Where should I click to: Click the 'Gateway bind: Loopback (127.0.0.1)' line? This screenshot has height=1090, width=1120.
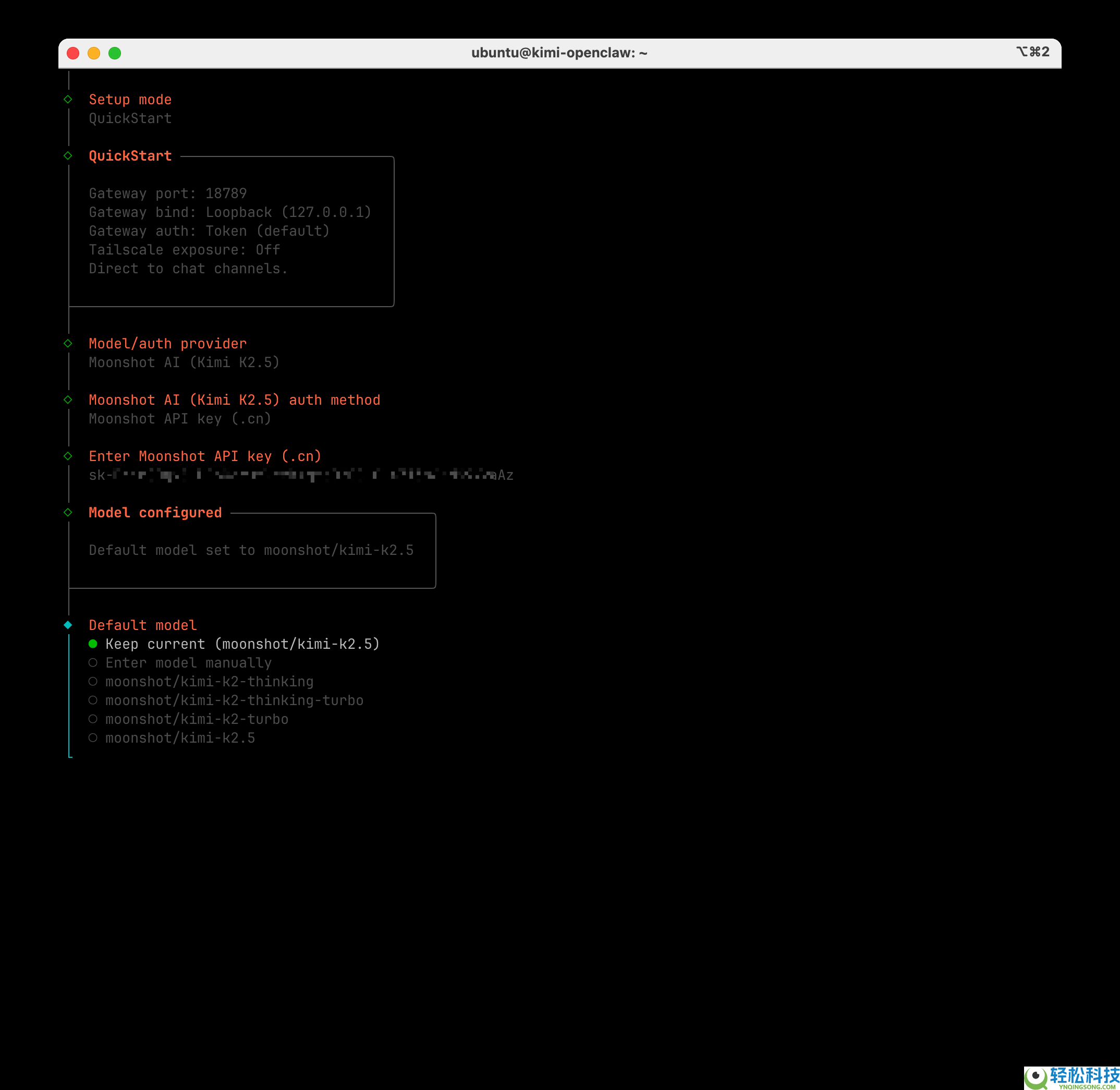tap(230, 212)
